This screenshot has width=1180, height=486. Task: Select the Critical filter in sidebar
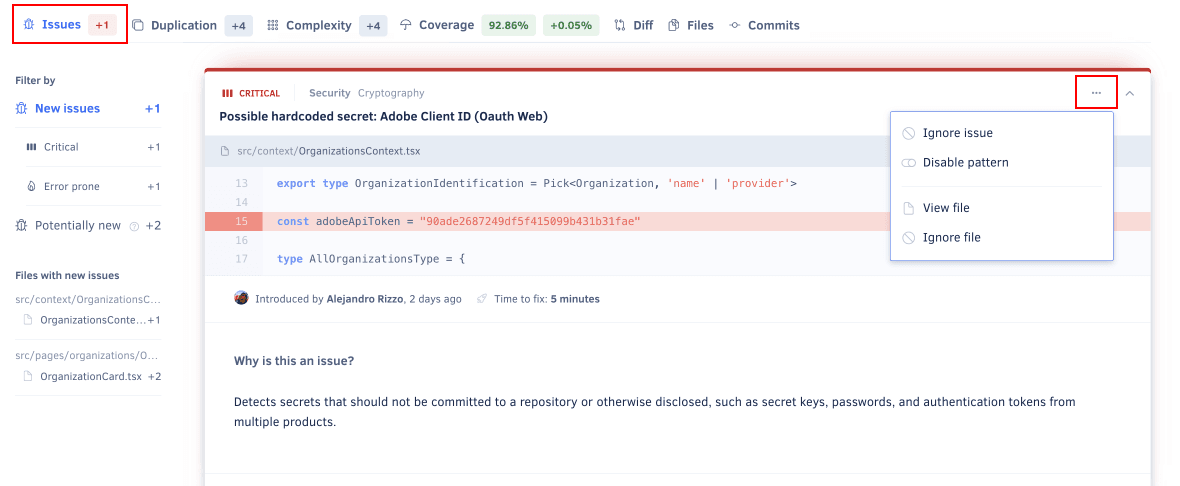coord(61,147)
